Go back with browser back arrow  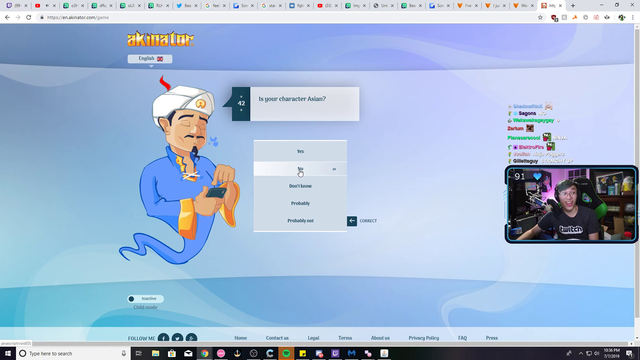pos(7,18)
